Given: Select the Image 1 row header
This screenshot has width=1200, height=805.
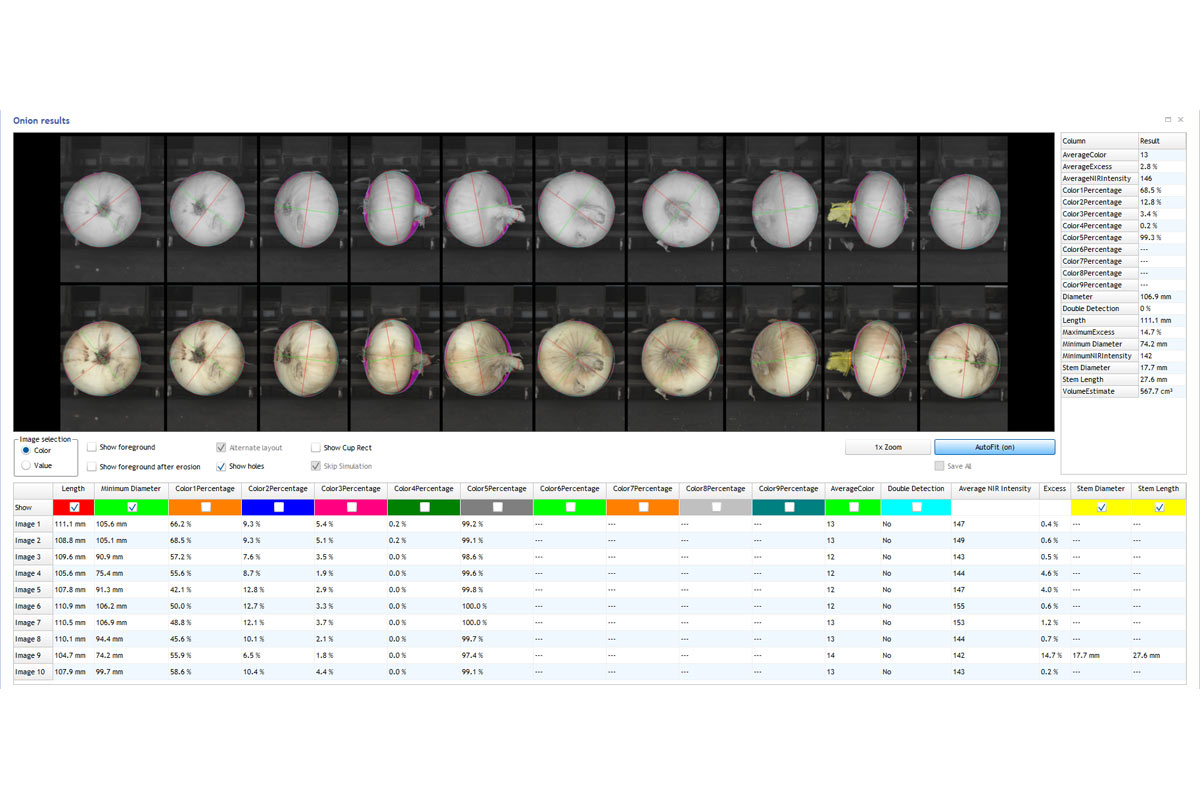Looking at the screenshot, I should (30, 524).
